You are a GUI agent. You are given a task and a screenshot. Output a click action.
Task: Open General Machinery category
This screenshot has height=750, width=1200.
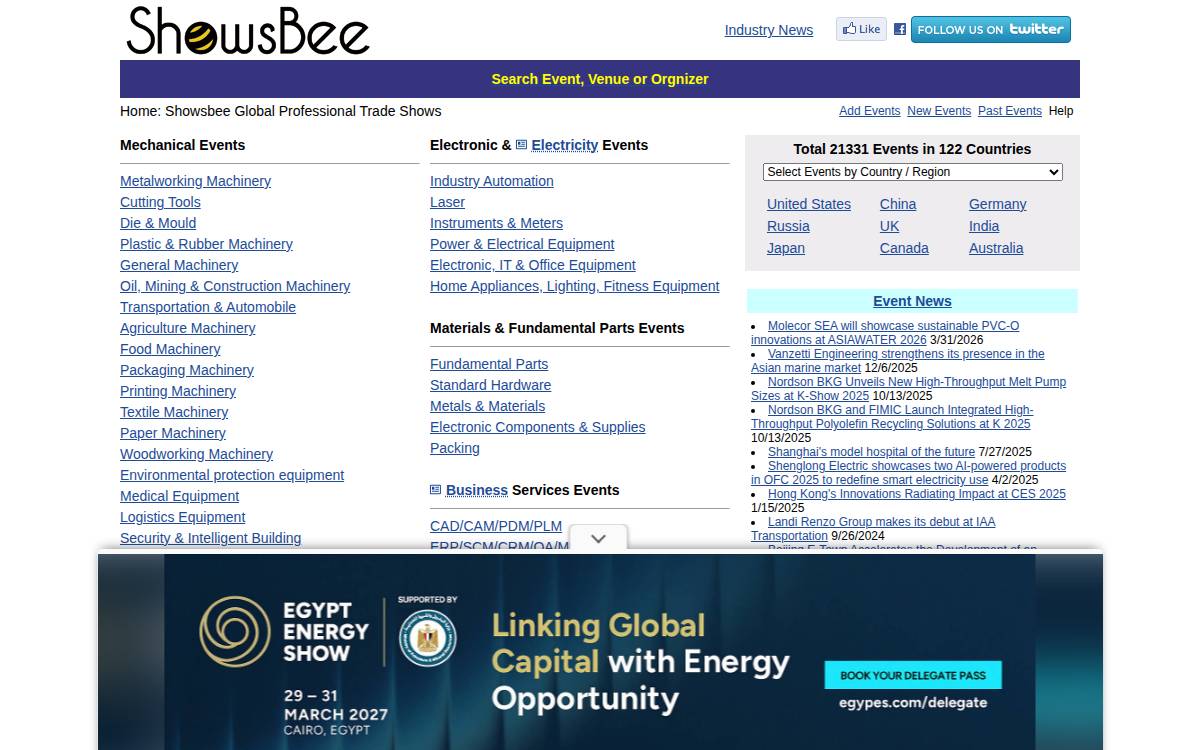179,265
